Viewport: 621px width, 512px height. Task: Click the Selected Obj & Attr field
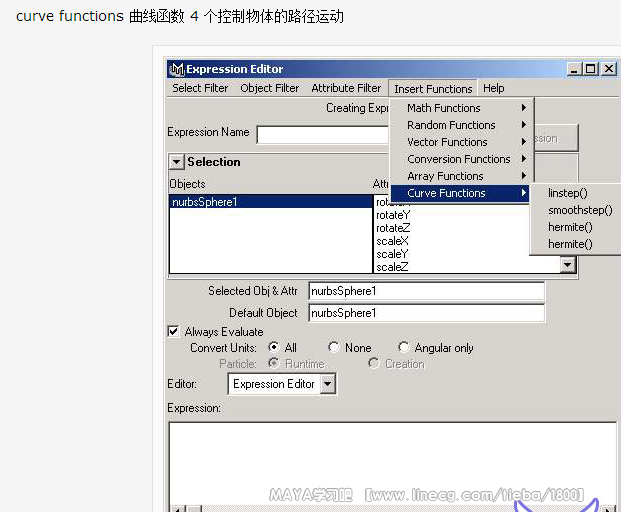pos(427,291)
